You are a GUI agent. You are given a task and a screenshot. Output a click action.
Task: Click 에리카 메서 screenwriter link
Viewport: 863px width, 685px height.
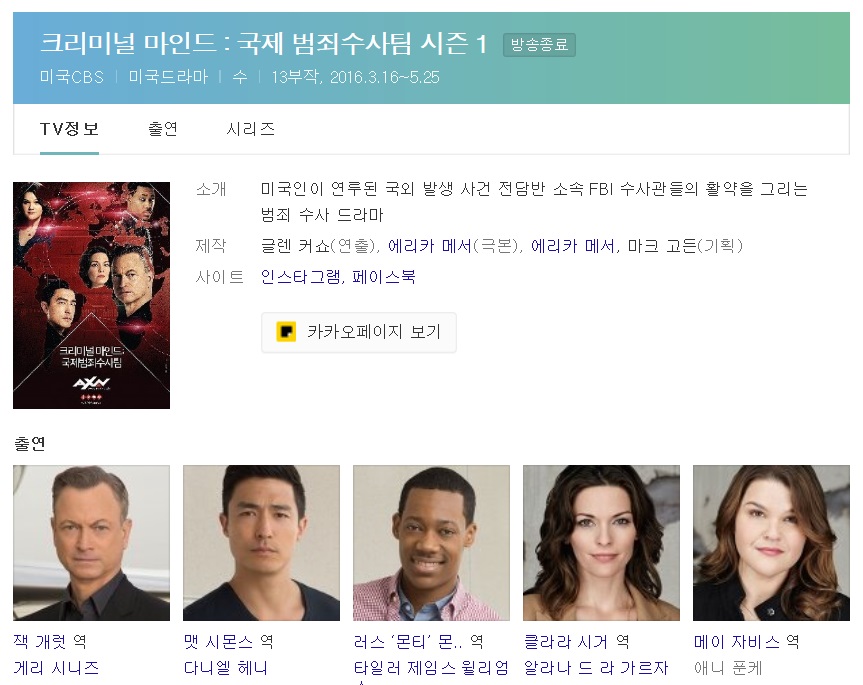430,246
